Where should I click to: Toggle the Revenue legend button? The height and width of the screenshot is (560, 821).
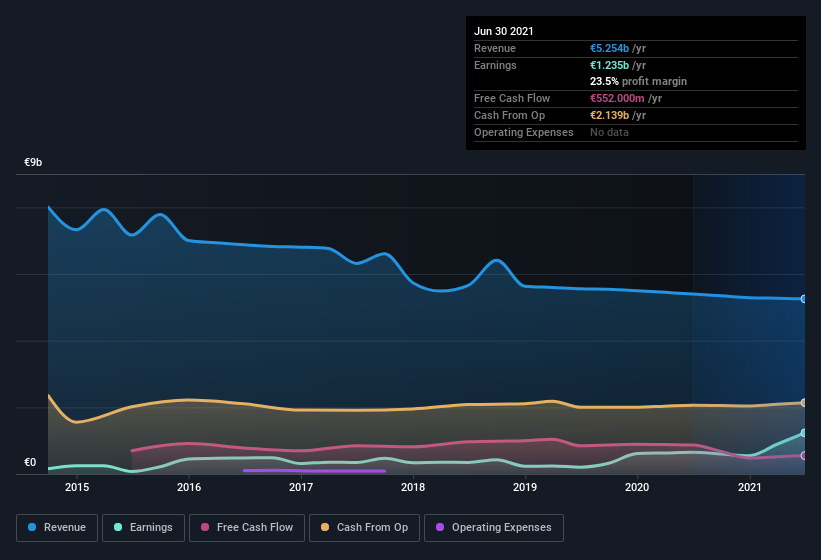[x=57, y=528]
